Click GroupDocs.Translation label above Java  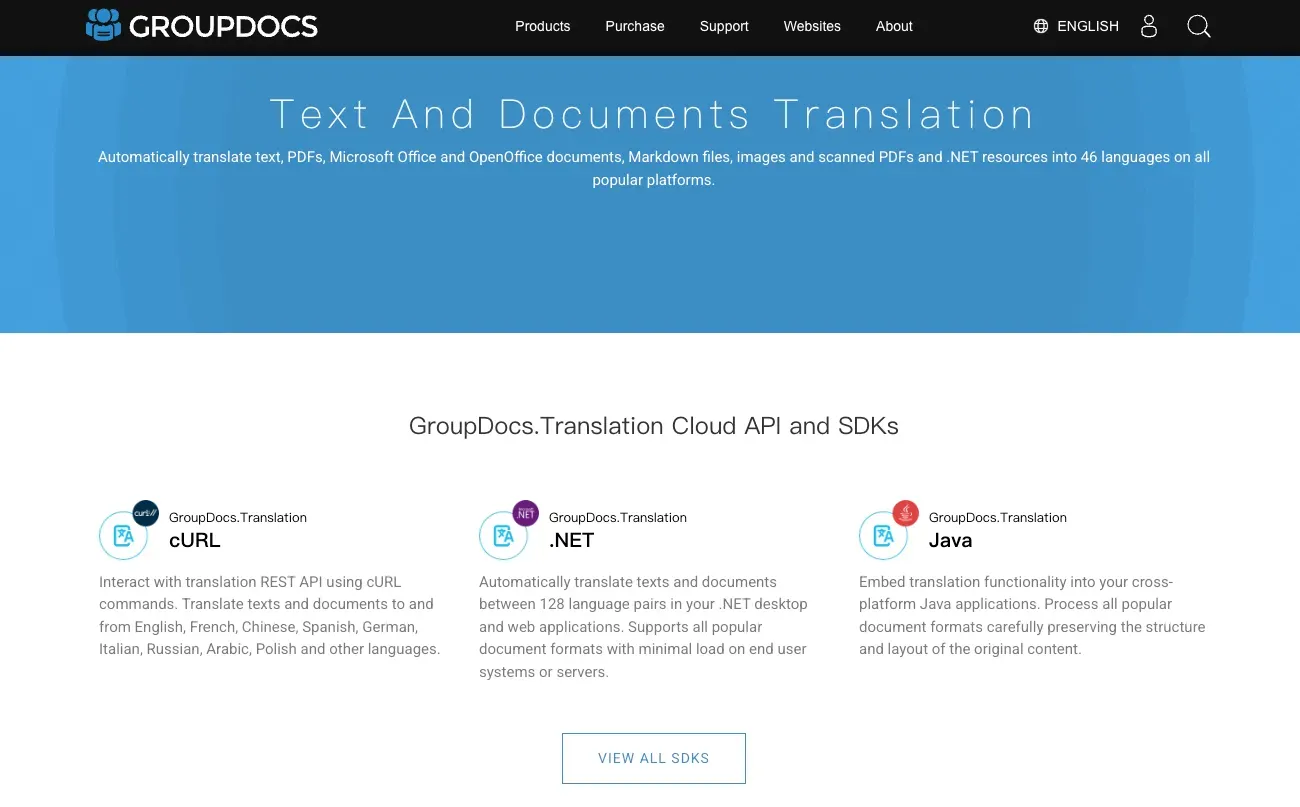tap(998, 517)
